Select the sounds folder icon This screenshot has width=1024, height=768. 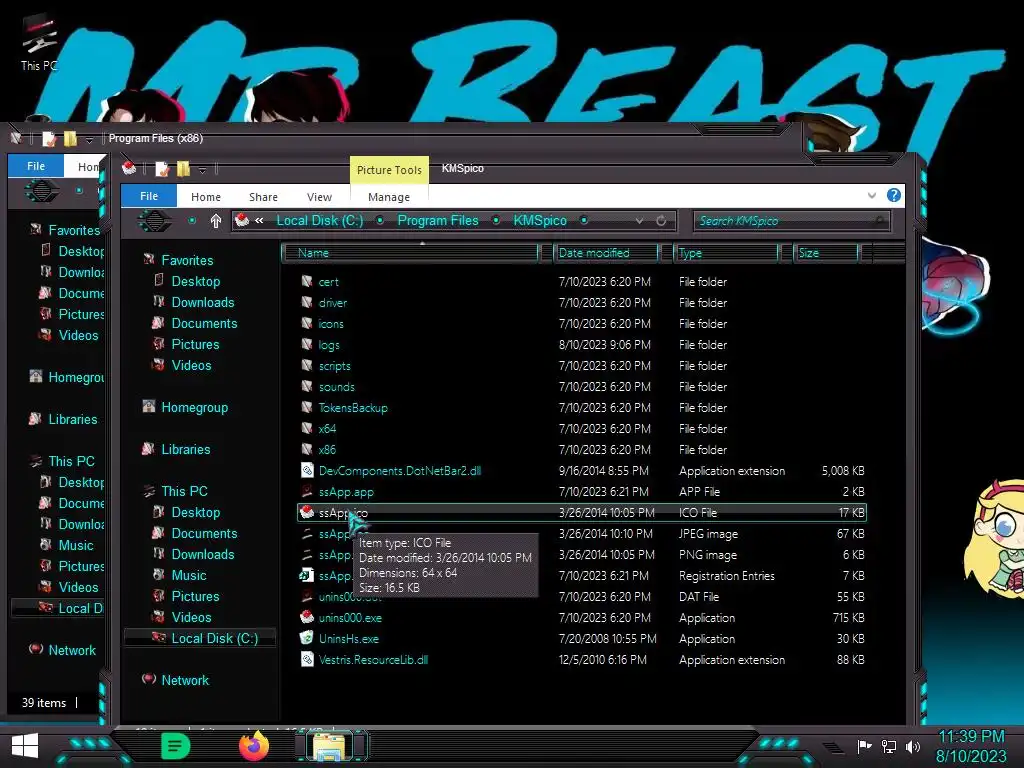click(307, 387)
